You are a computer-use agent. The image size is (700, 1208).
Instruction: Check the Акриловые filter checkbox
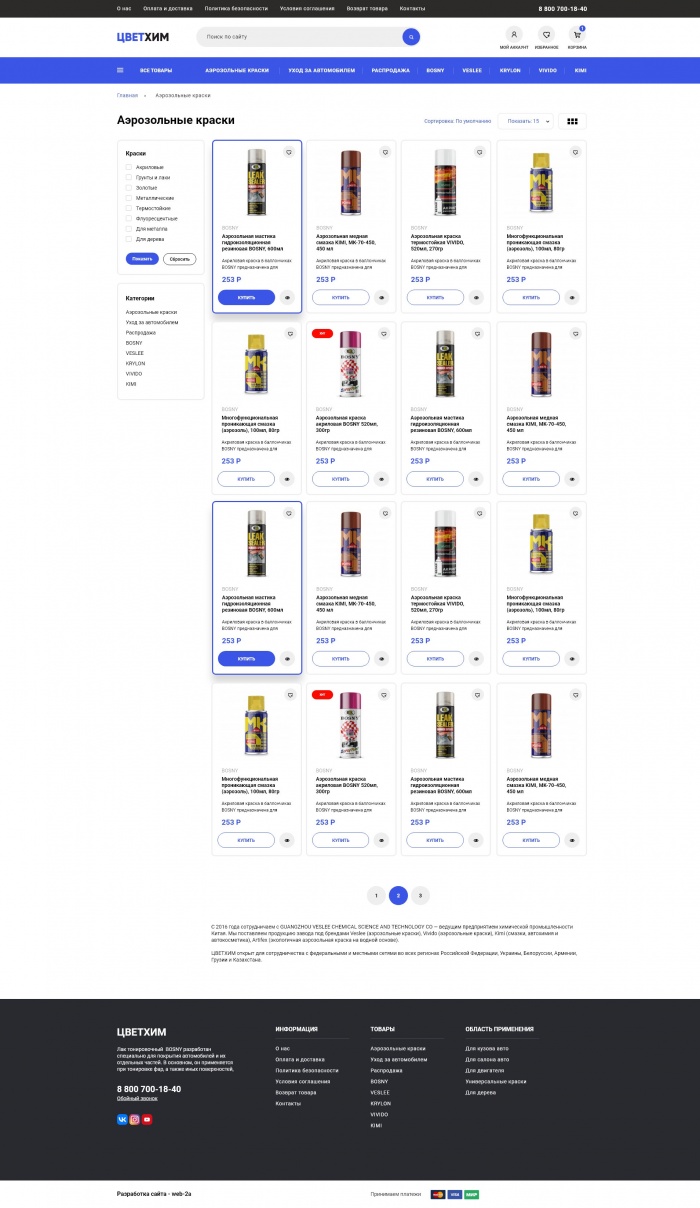point(129,167)
